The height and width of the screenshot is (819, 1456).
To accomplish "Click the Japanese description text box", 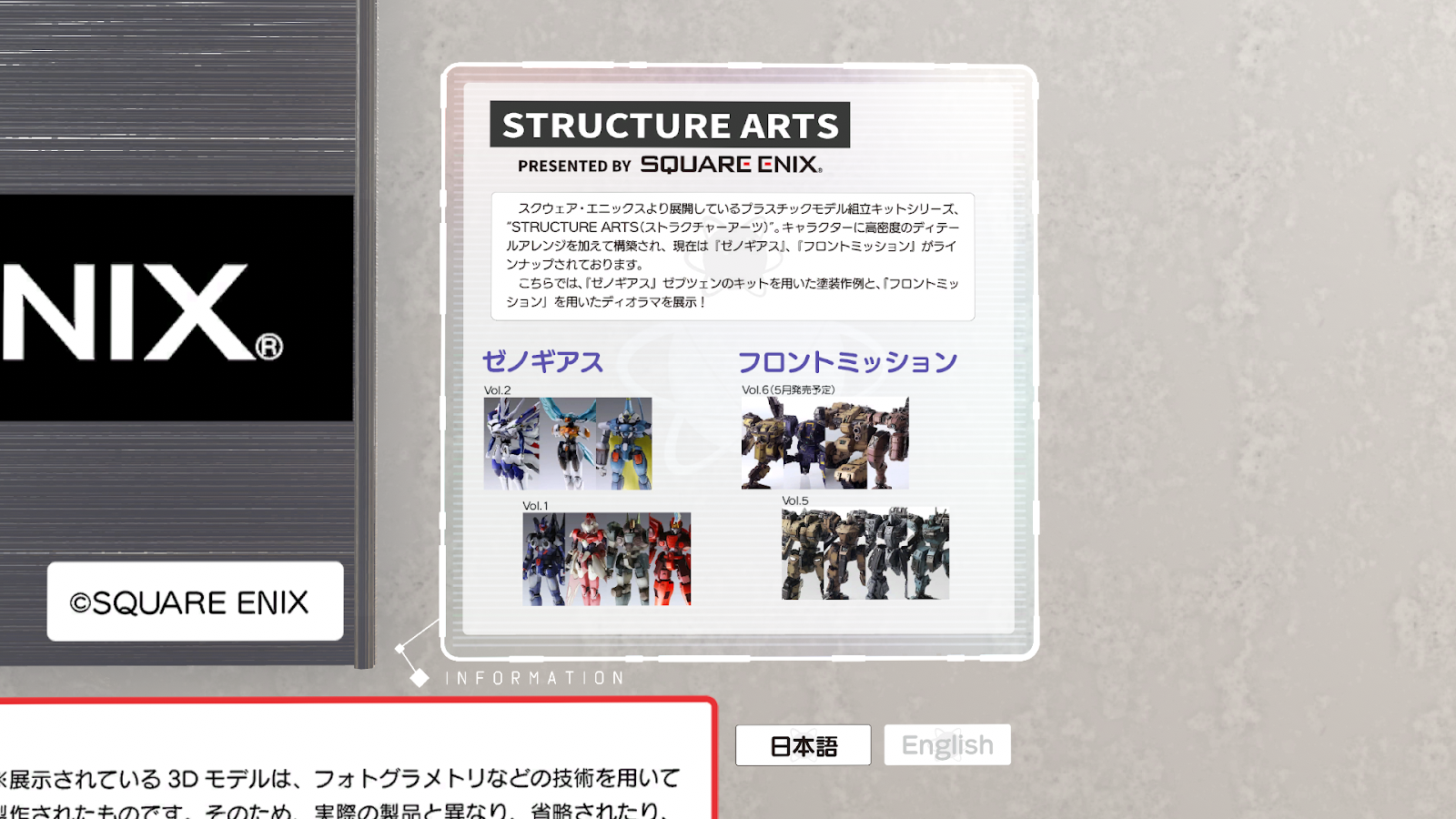I will point(733,256).
